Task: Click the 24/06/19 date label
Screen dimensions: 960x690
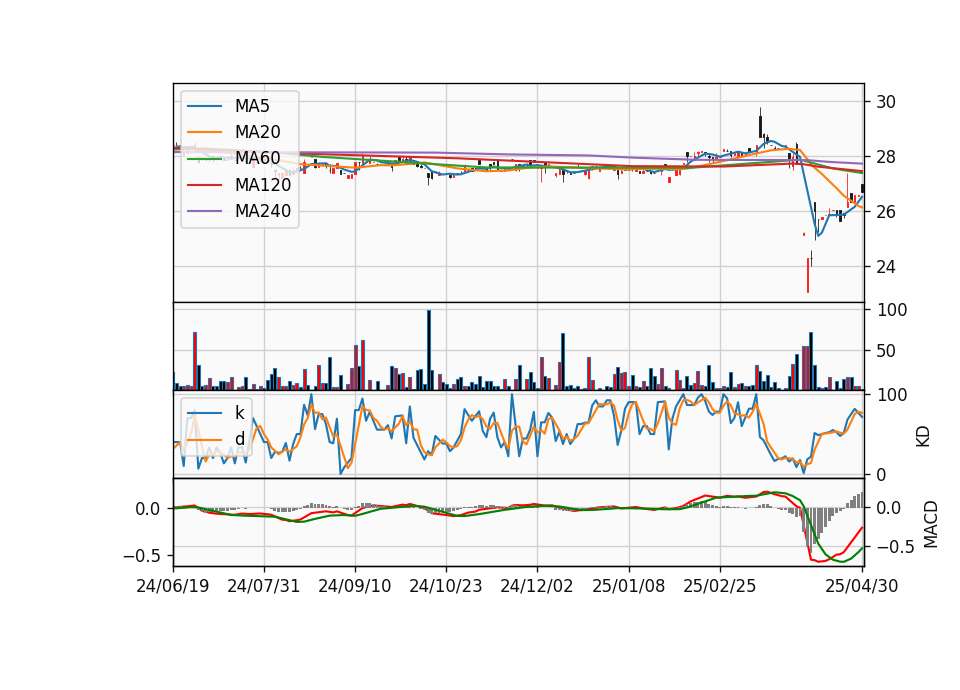Action: tap(173, 586)
